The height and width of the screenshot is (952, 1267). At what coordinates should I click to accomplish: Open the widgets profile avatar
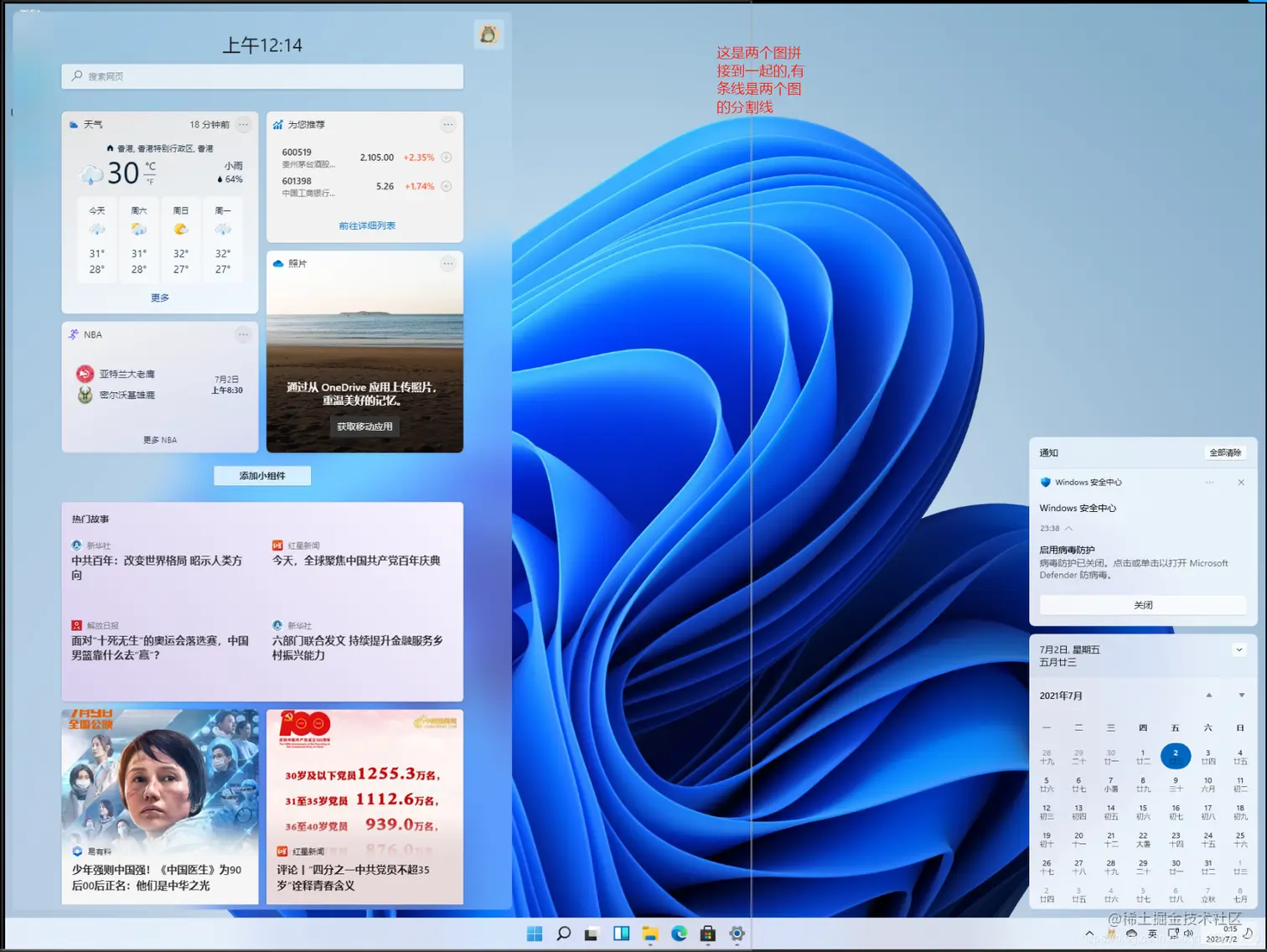[x=489, y=34]
